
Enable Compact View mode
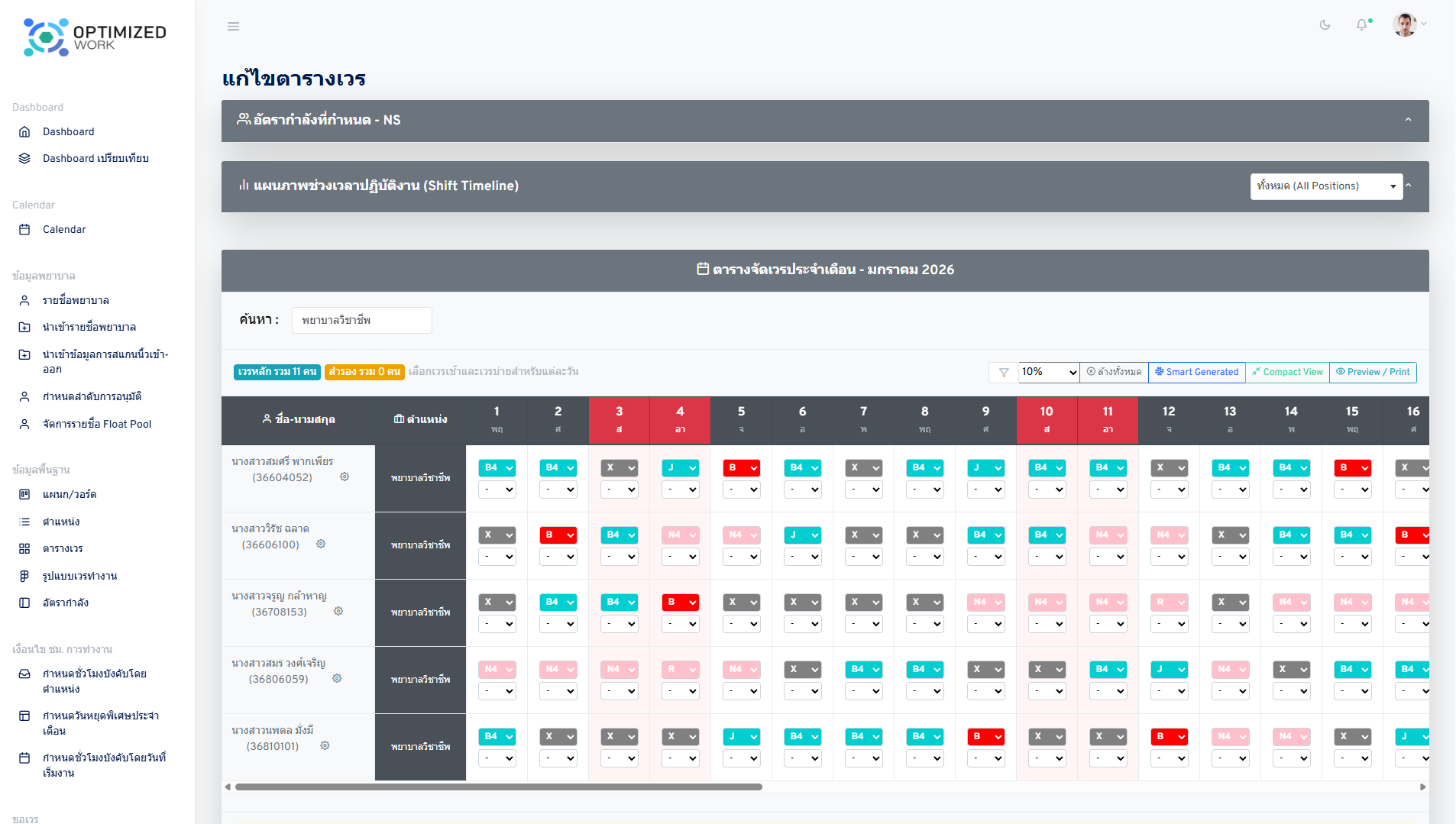pos(1287,373)
